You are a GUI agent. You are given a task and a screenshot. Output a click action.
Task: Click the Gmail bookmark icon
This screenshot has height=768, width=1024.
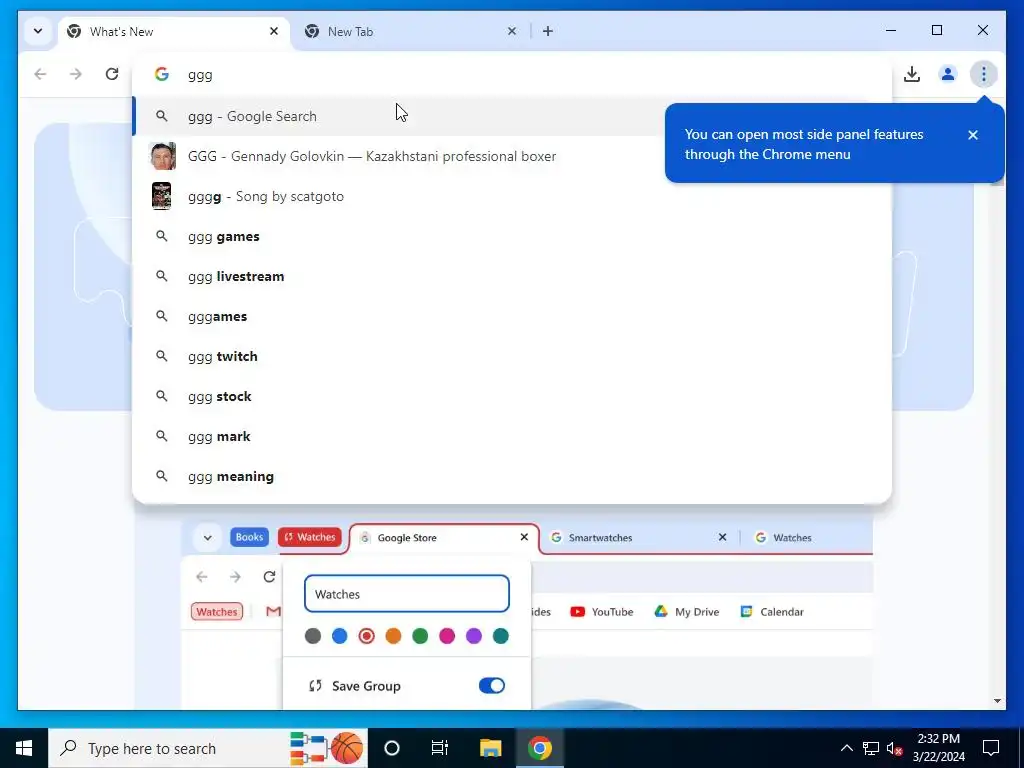coord(274,611)
